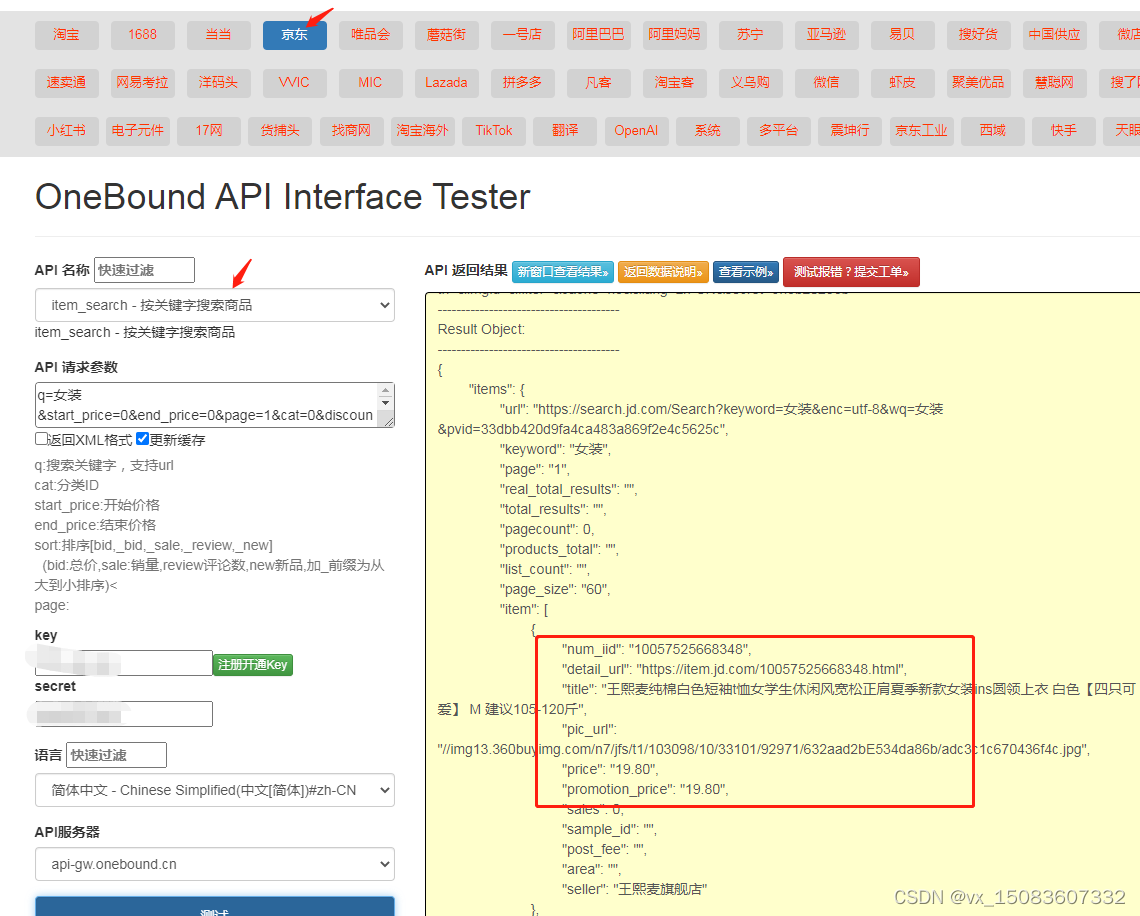Click the 查看示例 button
The image size is (1140, 916).
(746, 272)
